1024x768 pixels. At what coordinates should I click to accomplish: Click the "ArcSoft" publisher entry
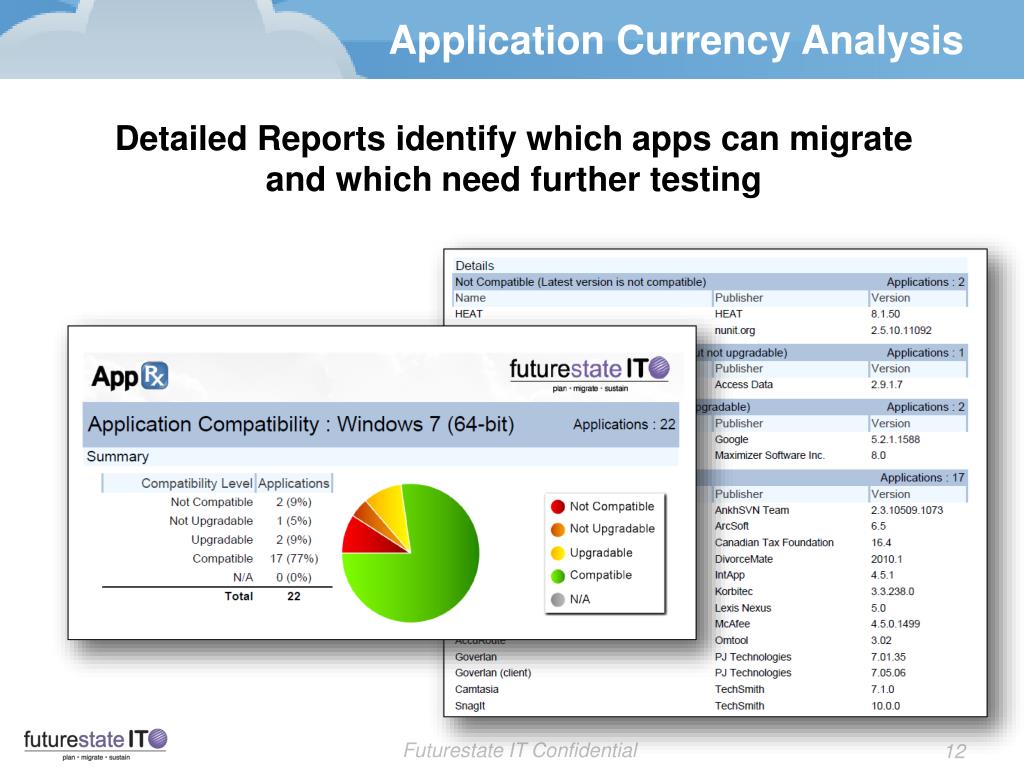pos(731,526)
